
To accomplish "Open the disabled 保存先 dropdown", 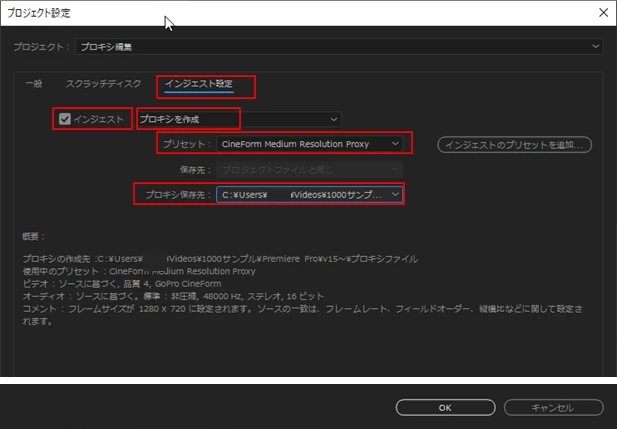I will pos(309,170).
